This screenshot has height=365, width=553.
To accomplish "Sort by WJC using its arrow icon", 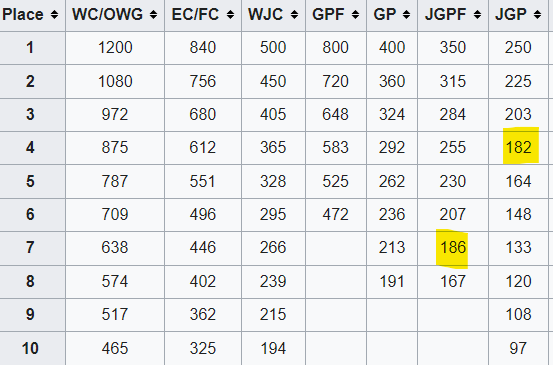I will [294, 14].
